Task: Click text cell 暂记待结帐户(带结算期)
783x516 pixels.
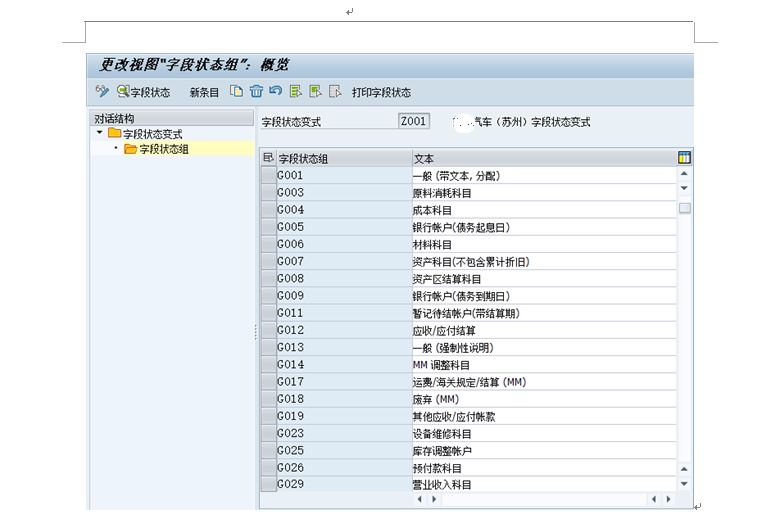Action: coord(544,313)
